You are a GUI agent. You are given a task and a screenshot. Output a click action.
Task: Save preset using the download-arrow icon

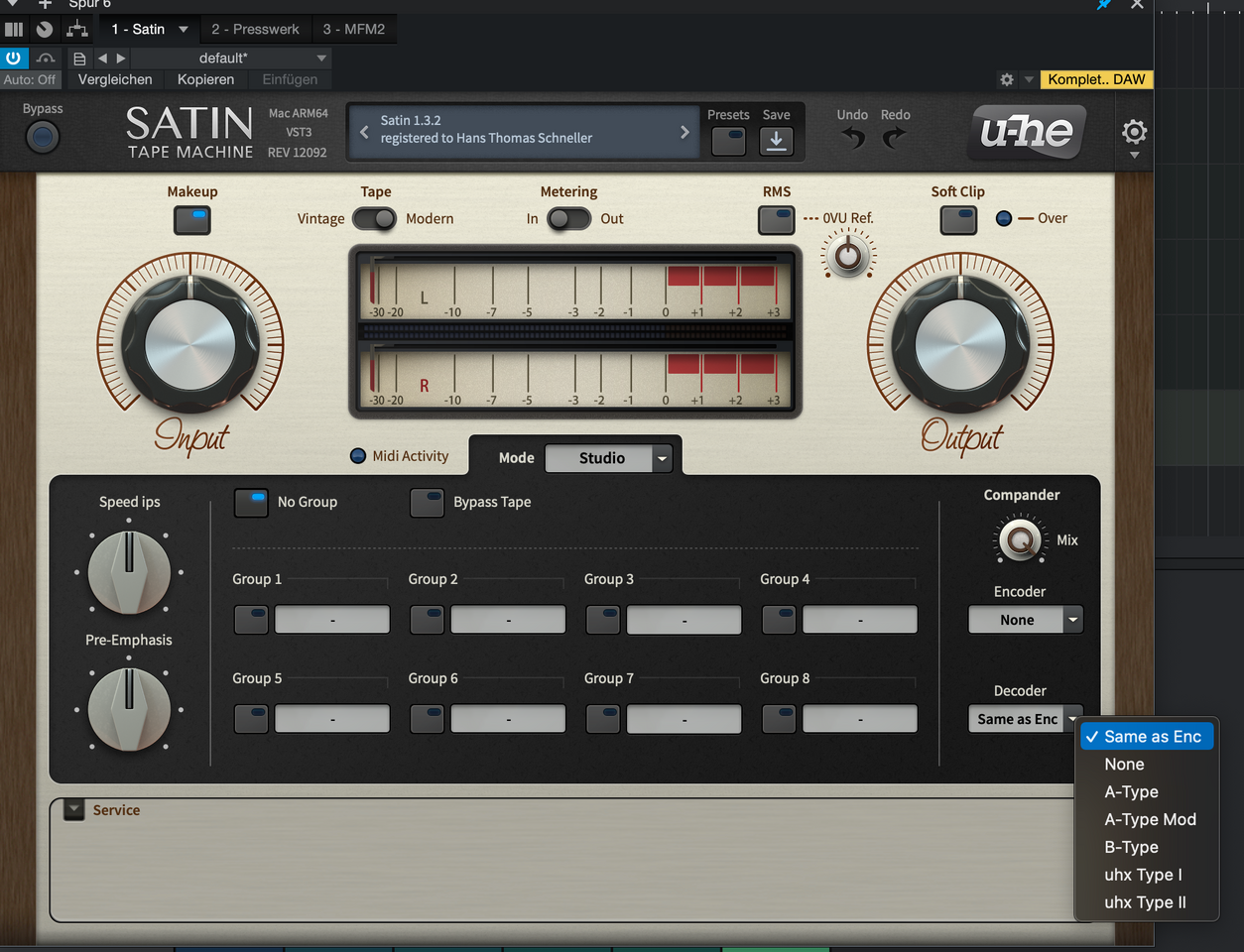click(777, 141)
